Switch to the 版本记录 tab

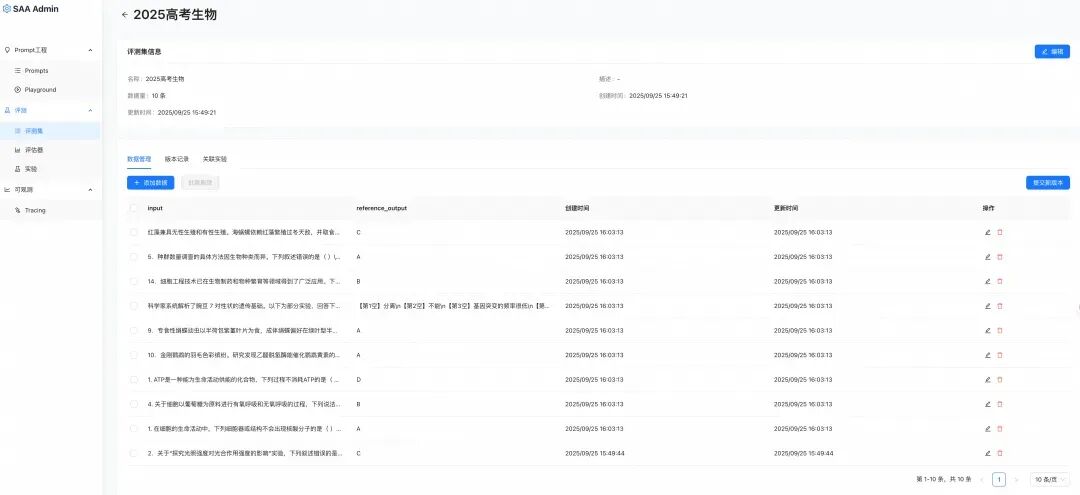tap(177, 158)
